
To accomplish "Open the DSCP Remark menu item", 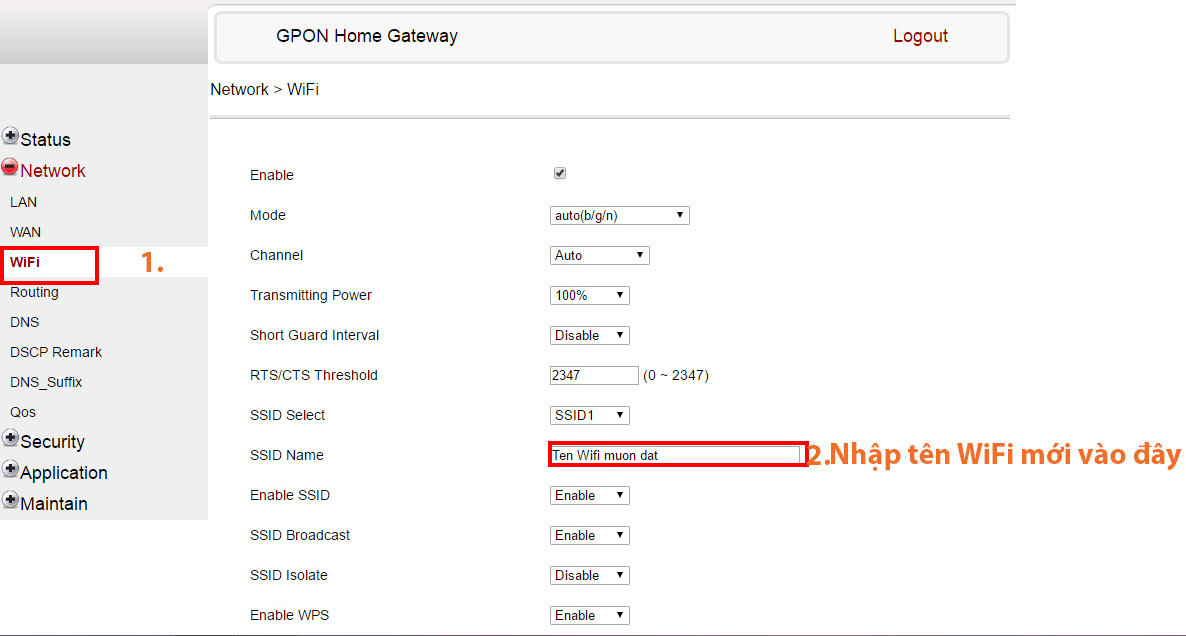I will (56, 352).
